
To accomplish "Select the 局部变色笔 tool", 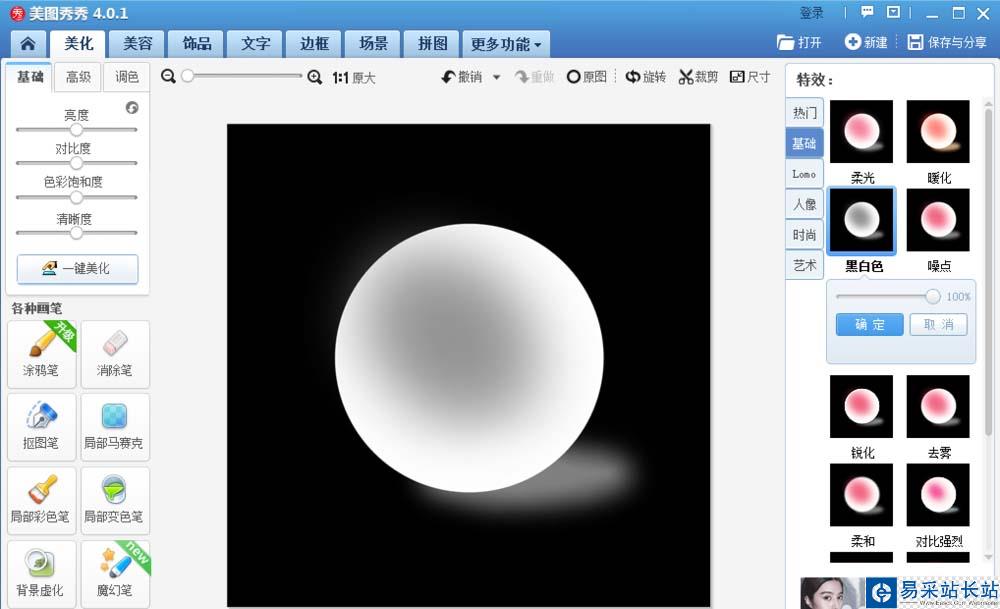I will pyautogui.click(x=115, y=501).
